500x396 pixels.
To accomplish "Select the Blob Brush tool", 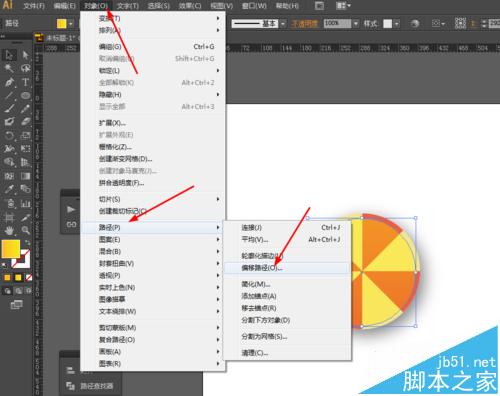I will [x=9, y=122].
